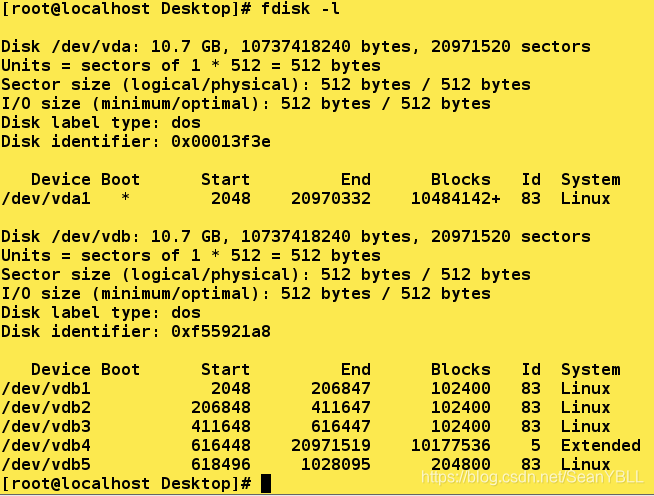Select the /dev/vdb4 device name
Viewport: 654px width, 496px height.
45,446
